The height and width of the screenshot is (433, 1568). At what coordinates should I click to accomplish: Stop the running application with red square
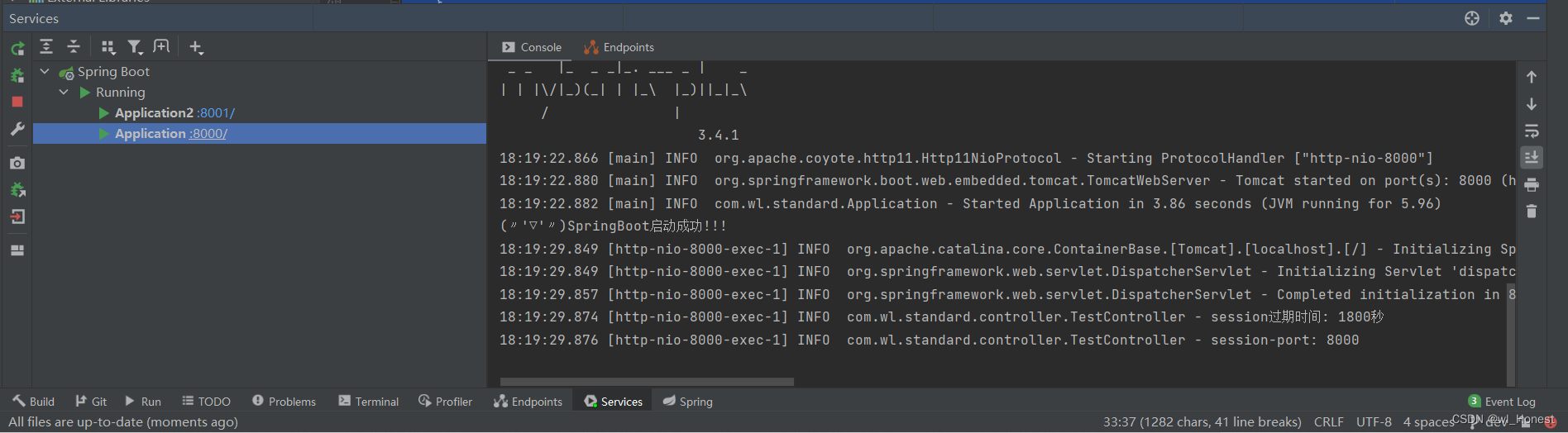(x=17, y=102)
